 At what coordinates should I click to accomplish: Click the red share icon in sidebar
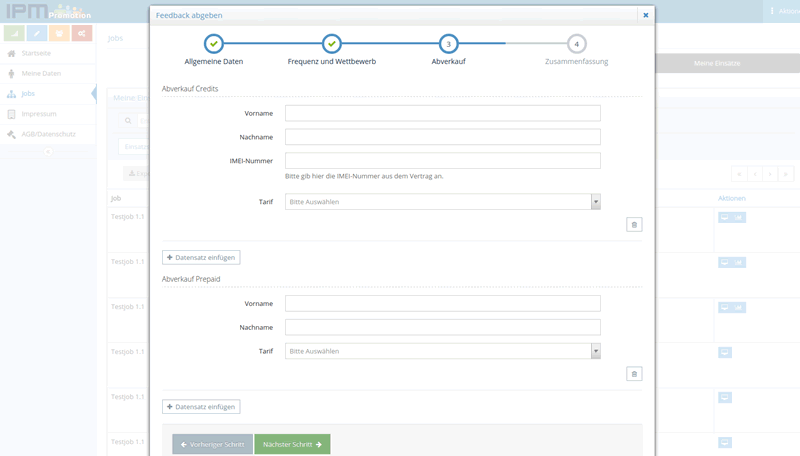[82, 33]
